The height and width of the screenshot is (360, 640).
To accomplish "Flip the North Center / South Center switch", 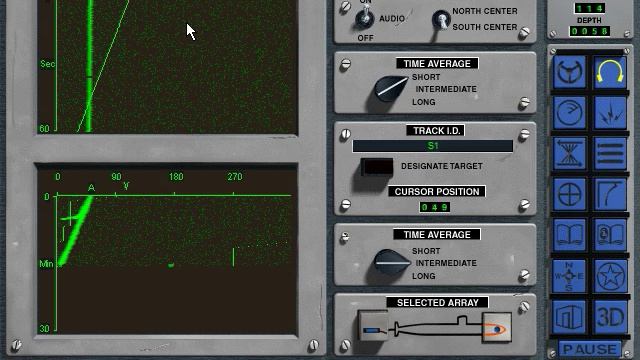I will (x=441, y=19).
